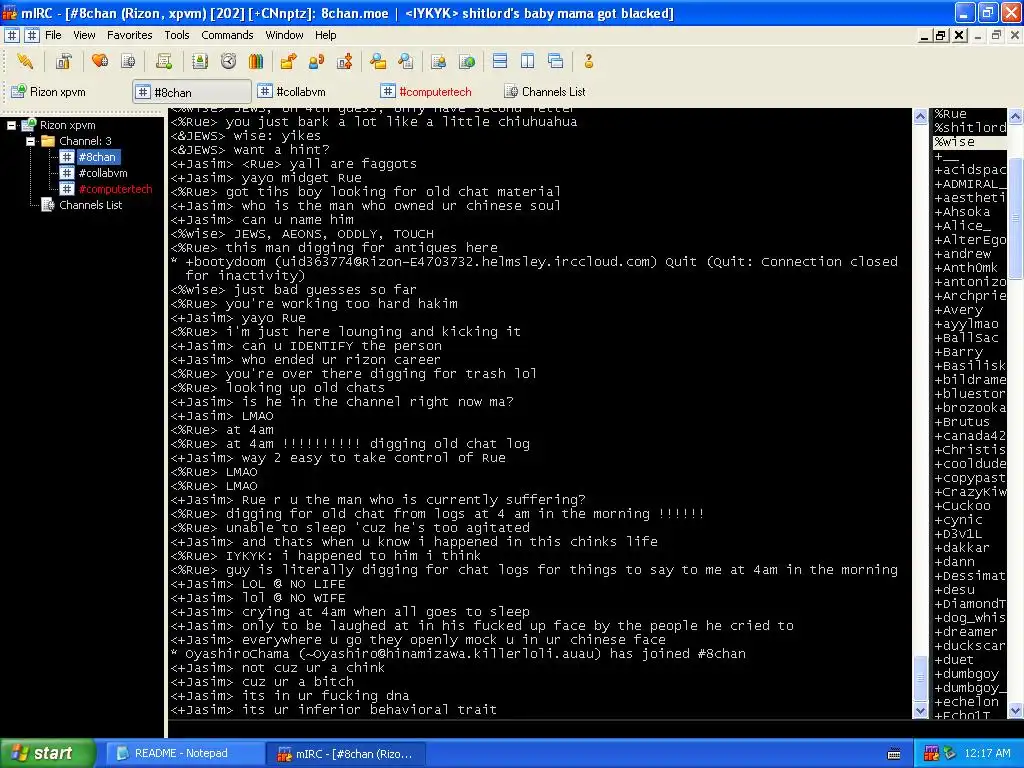This screenshot has height=768, width=1024.
Task: Open the Address Book toolbar icon
Action: tap(200, 61)
